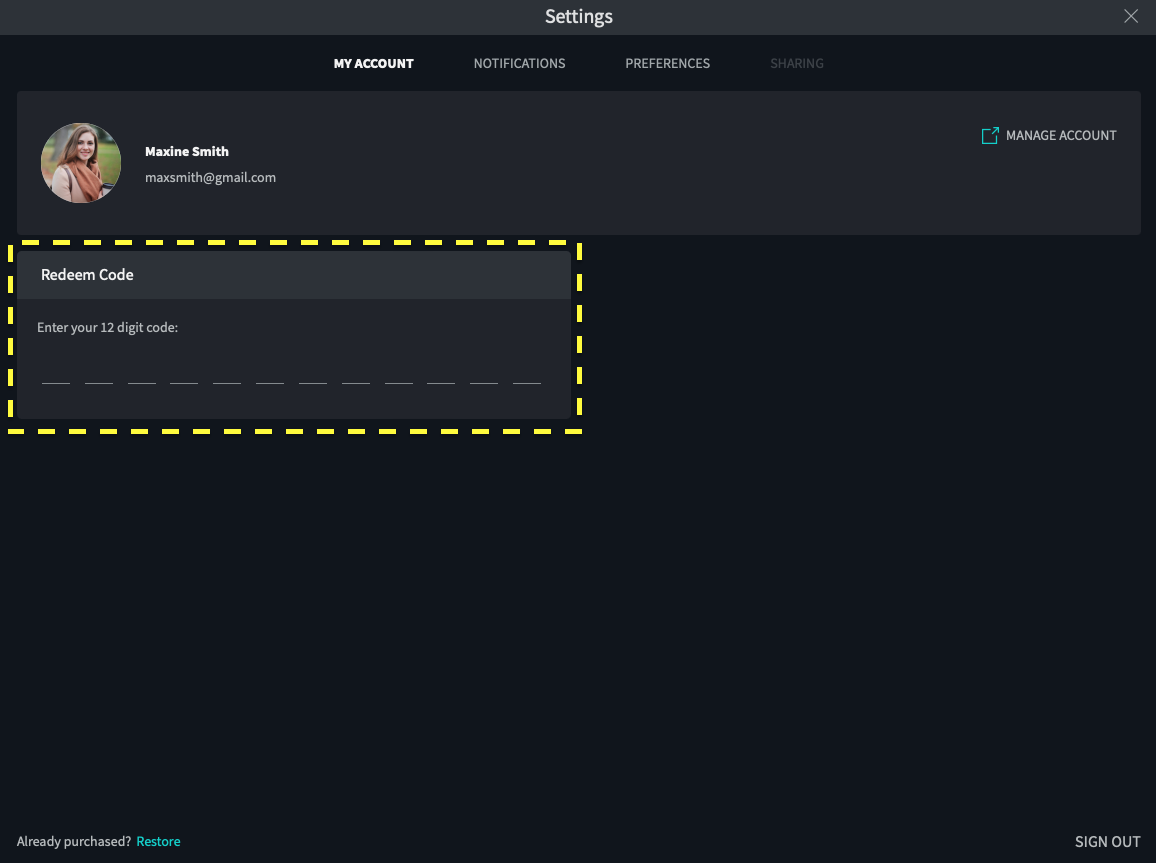Click the Manage Account external link icon
Screen dimensions: 1156x863
(x=990, y=135)
